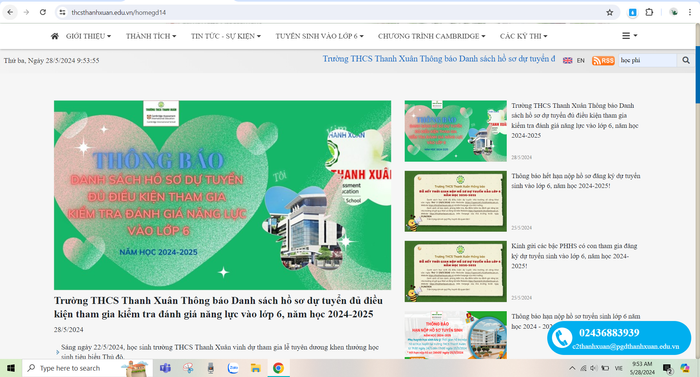Viewport: 700px width, 377px height.
Task: Open link 'Kính gửi các bậc PHHS có con'
Action: [574, 256]
